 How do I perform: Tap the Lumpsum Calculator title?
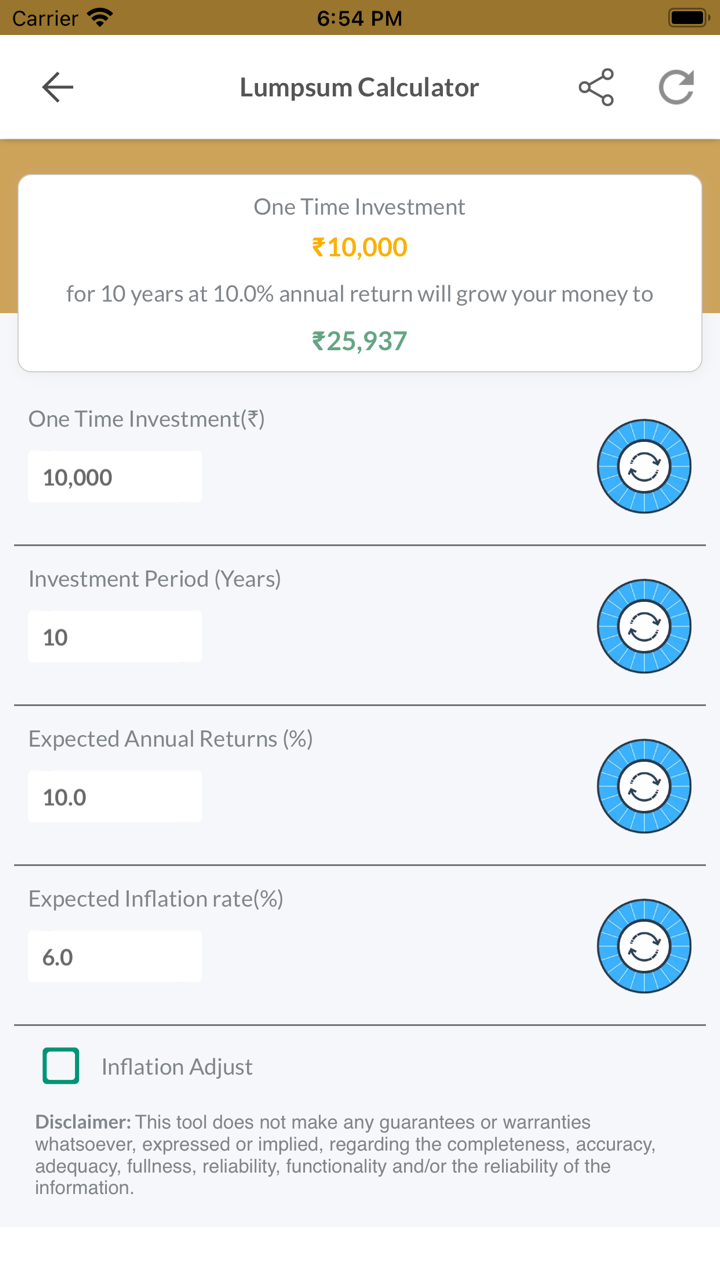coord(359,88)
